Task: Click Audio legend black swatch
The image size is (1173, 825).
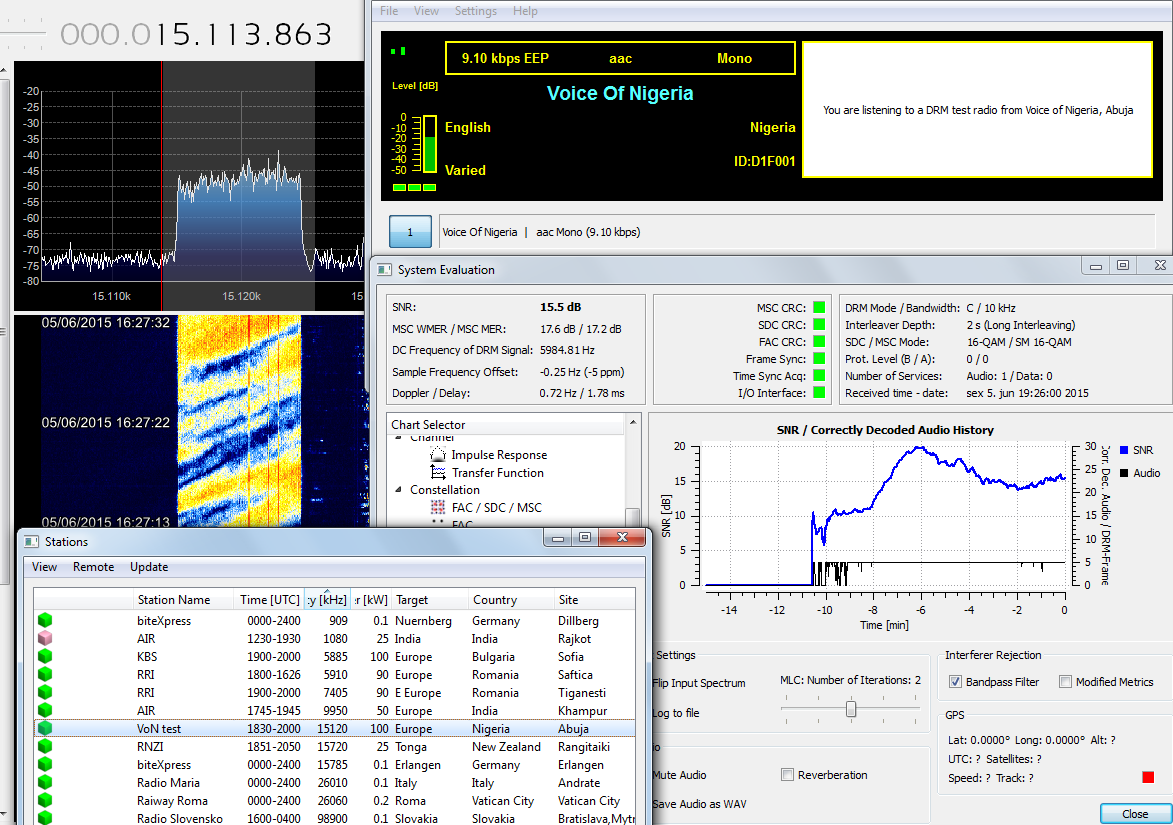Action: click(x=1124, y=473)
